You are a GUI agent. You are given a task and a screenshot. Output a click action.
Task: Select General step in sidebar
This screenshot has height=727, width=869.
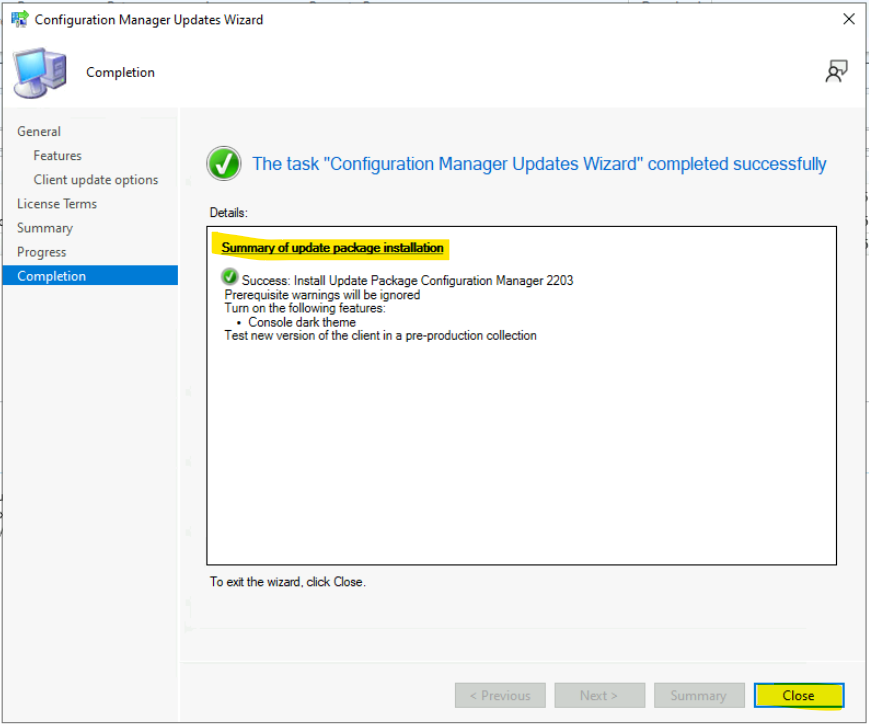(39, 132)
